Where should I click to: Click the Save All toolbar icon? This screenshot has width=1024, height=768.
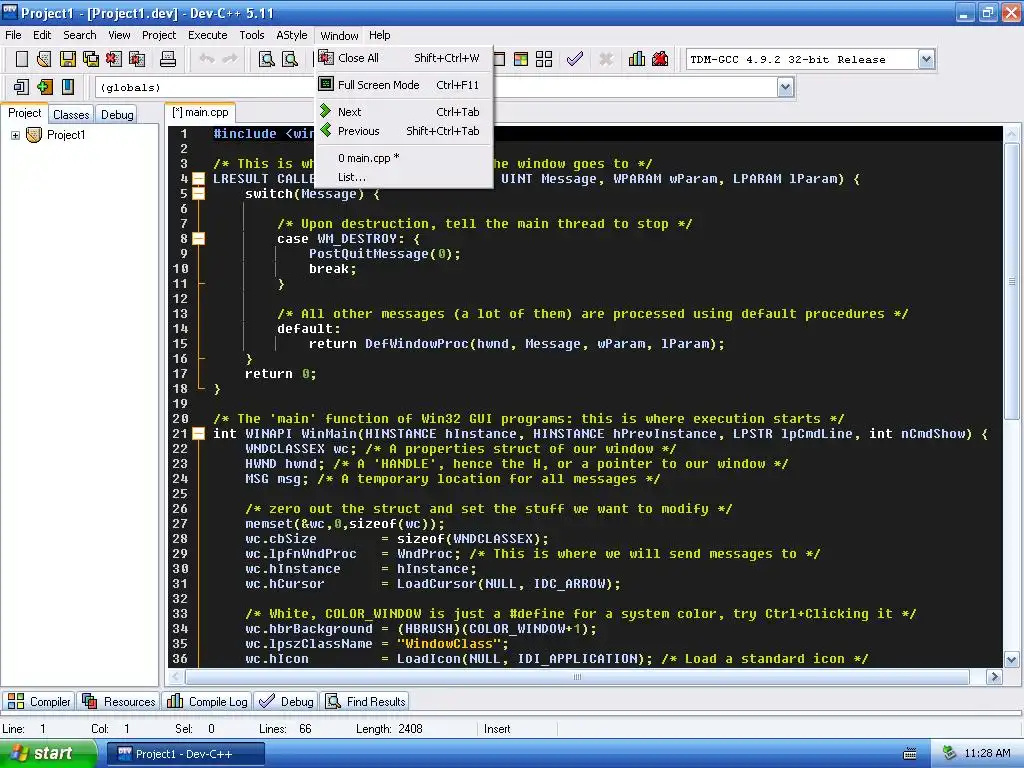(91, 59)
